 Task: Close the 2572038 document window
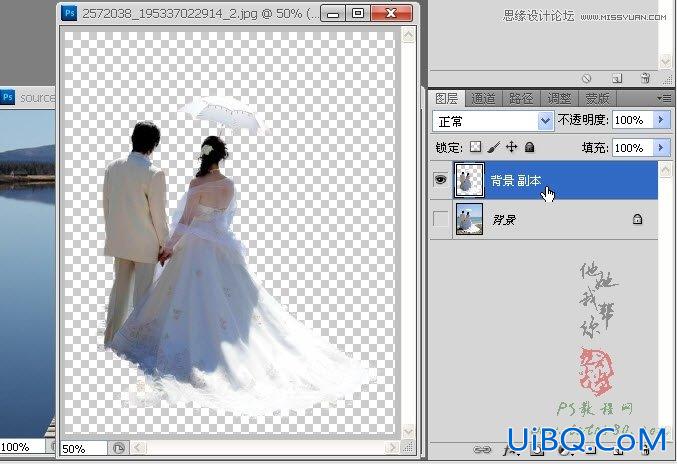click(x=391, y=14)
